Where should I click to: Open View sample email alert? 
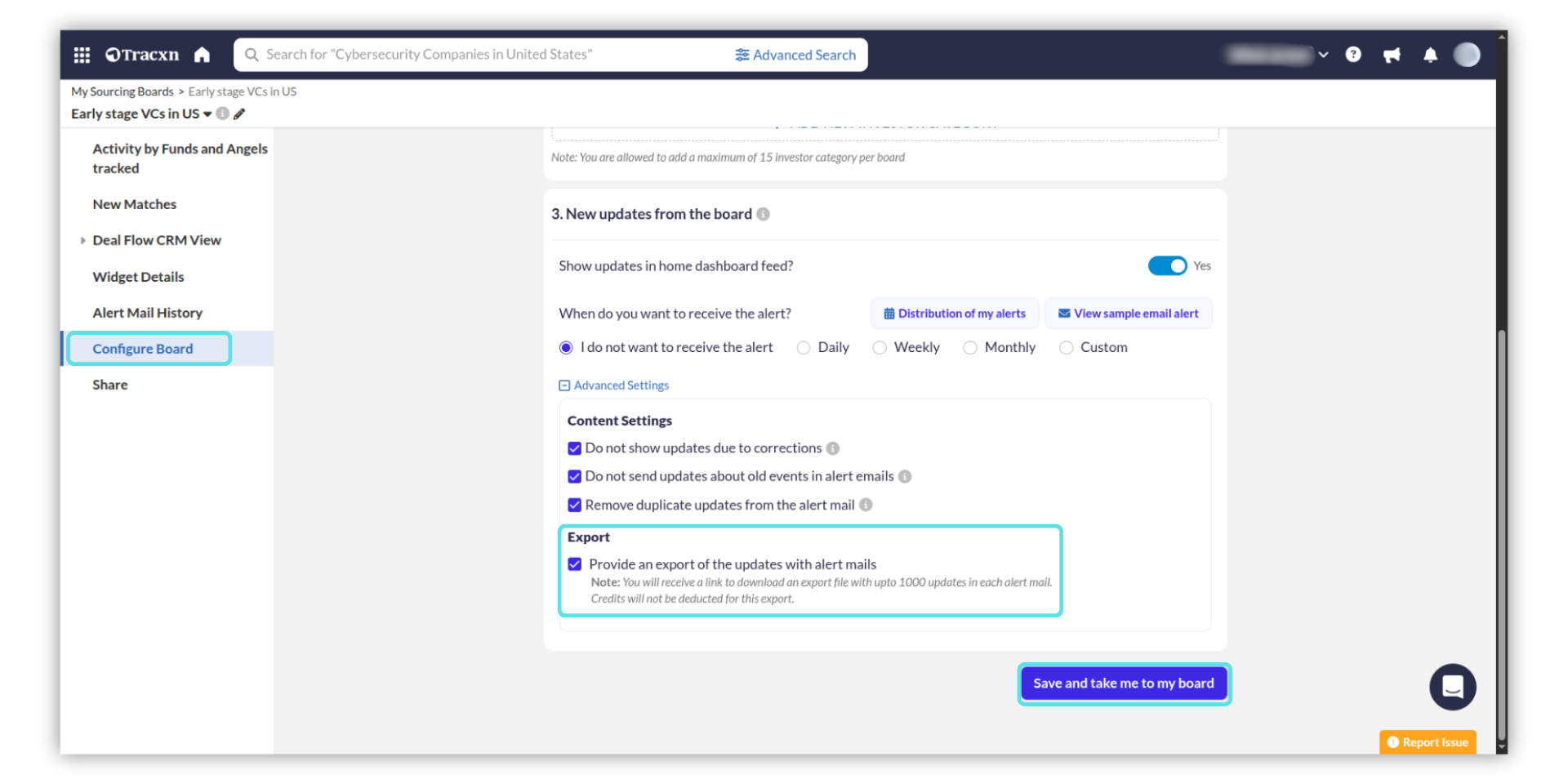pos(1128,314)
